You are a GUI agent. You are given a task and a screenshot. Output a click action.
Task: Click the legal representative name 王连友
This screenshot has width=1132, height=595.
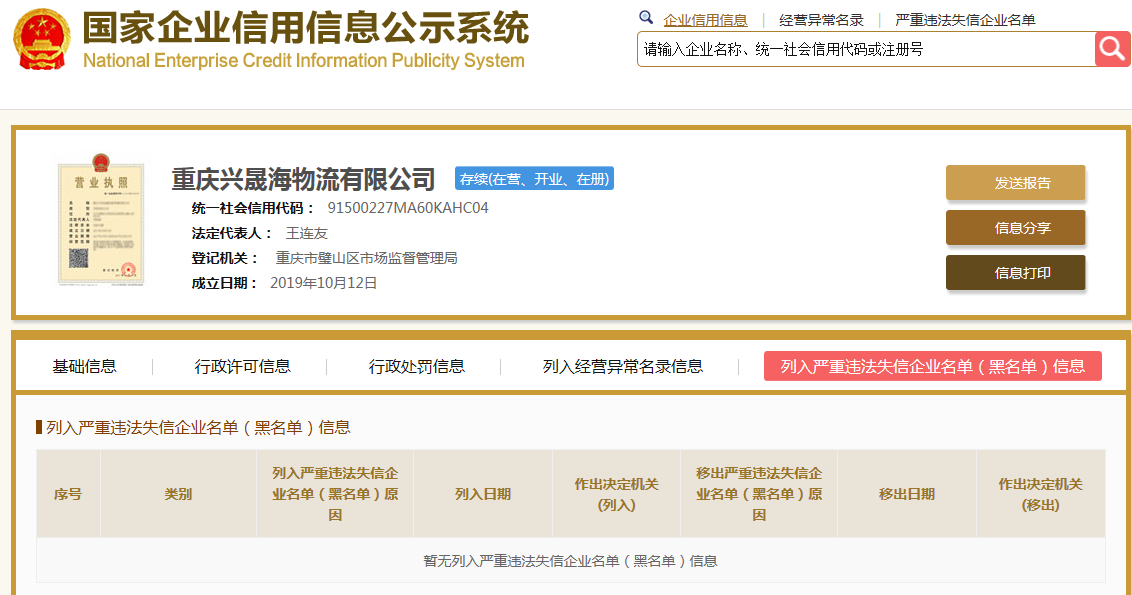[x=307, y=233]
